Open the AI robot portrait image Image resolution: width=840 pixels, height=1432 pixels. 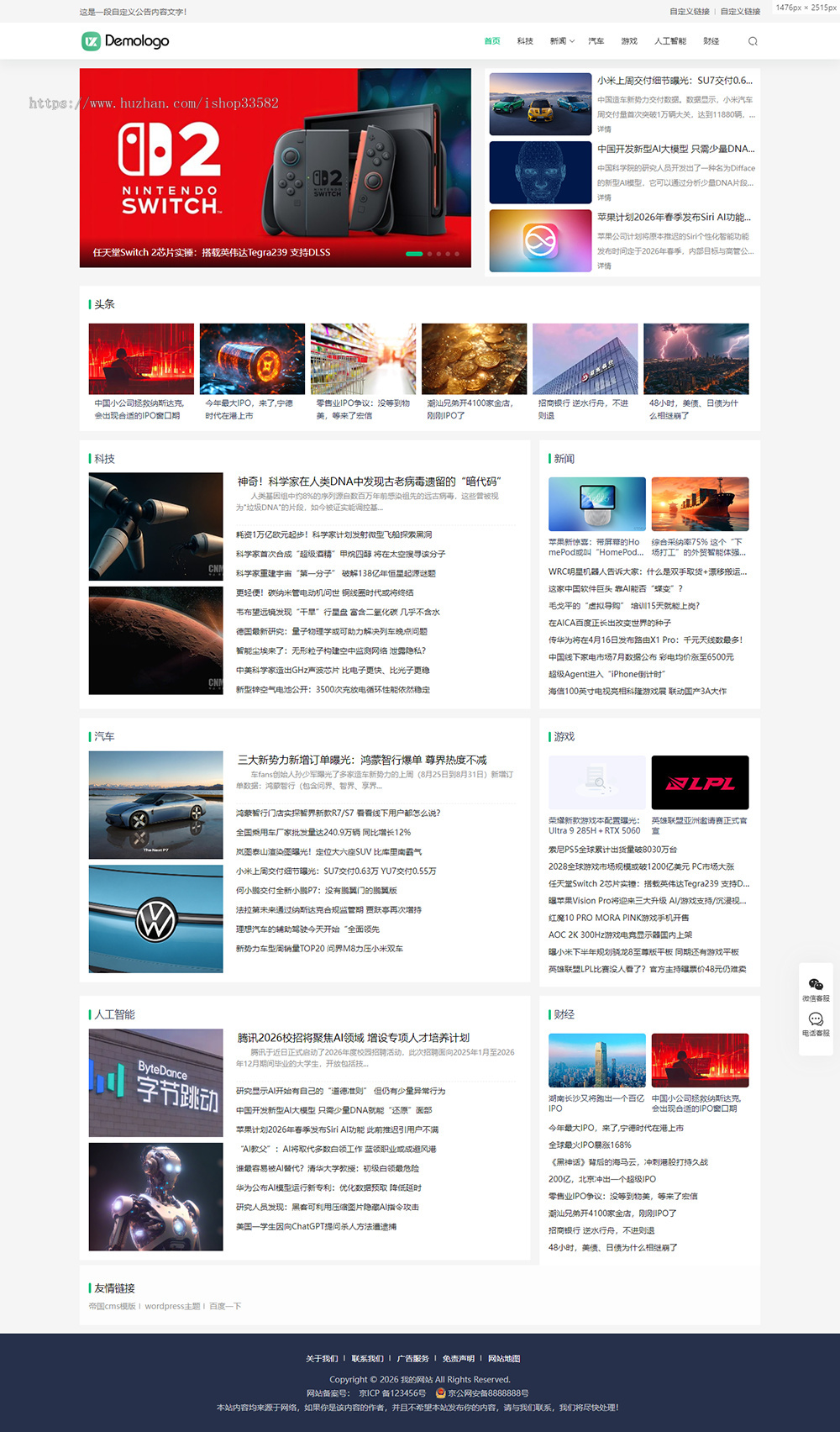156,1197
